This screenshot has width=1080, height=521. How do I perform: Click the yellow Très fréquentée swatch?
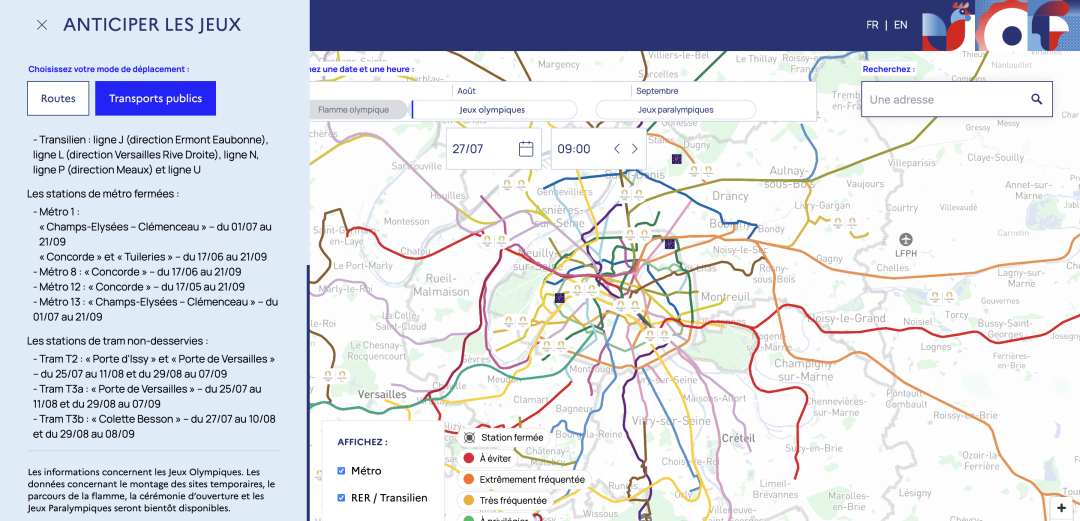[x=469, y=500]
